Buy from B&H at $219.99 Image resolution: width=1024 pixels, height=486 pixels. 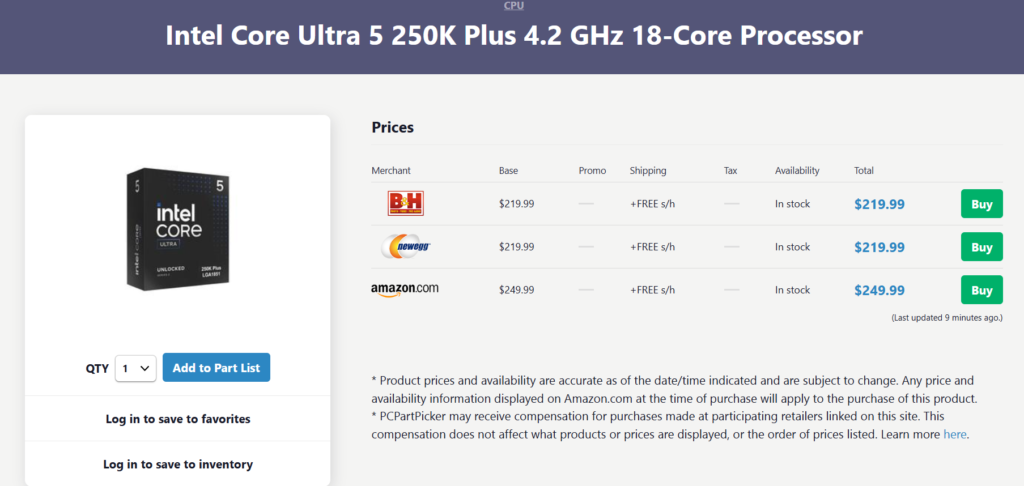point(981,204)
